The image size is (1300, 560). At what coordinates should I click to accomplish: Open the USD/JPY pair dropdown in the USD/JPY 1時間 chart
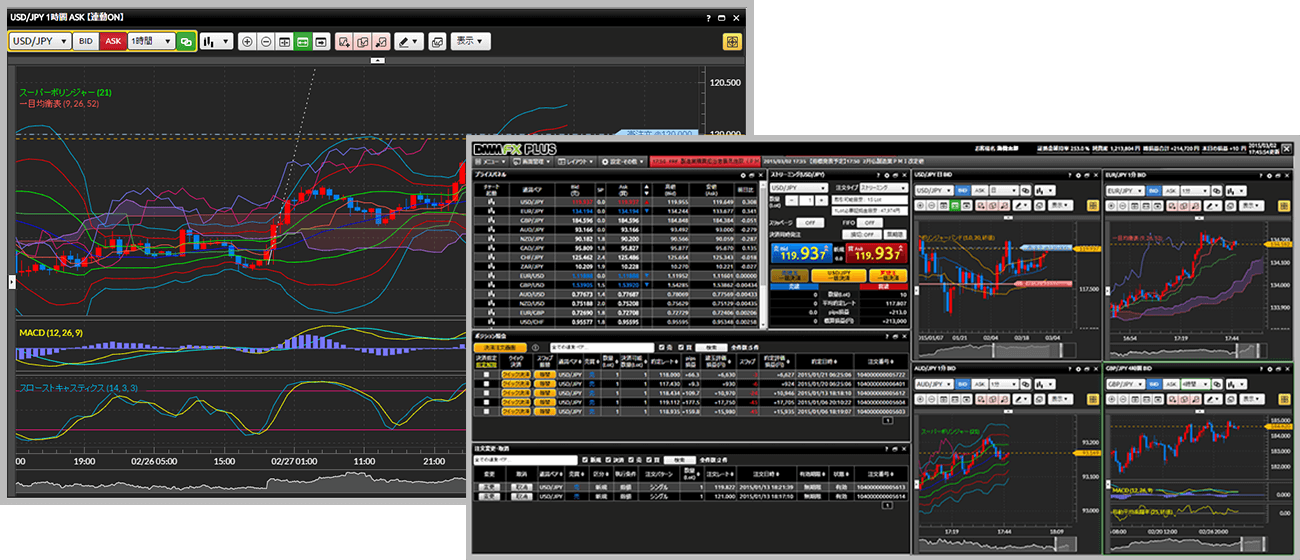coord(41,41)
